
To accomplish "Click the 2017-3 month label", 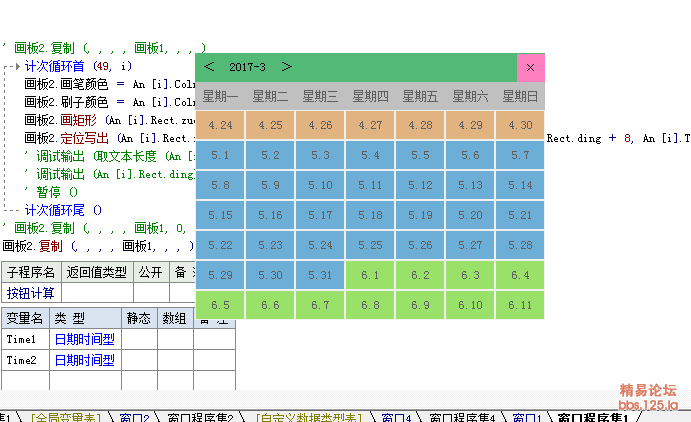I will tap(247, 67).
